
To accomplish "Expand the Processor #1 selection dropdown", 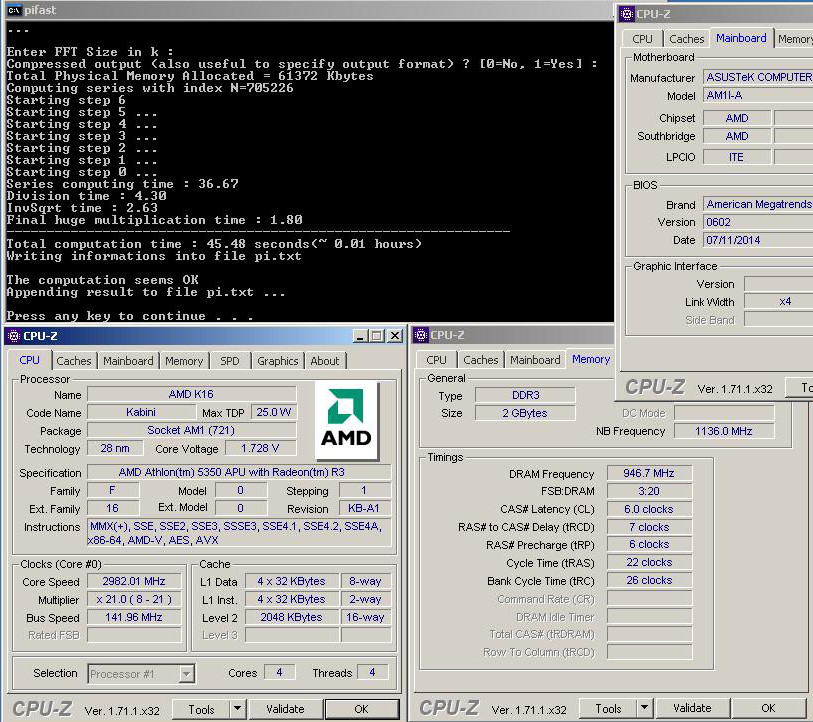I will pos(186,674).
